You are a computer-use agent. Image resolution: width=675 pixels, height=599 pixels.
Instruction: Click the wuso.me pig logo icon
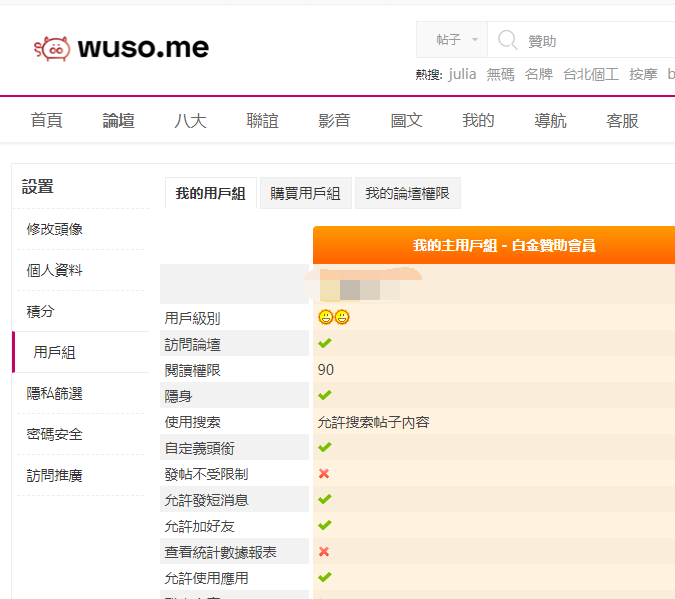click(52, 49)
